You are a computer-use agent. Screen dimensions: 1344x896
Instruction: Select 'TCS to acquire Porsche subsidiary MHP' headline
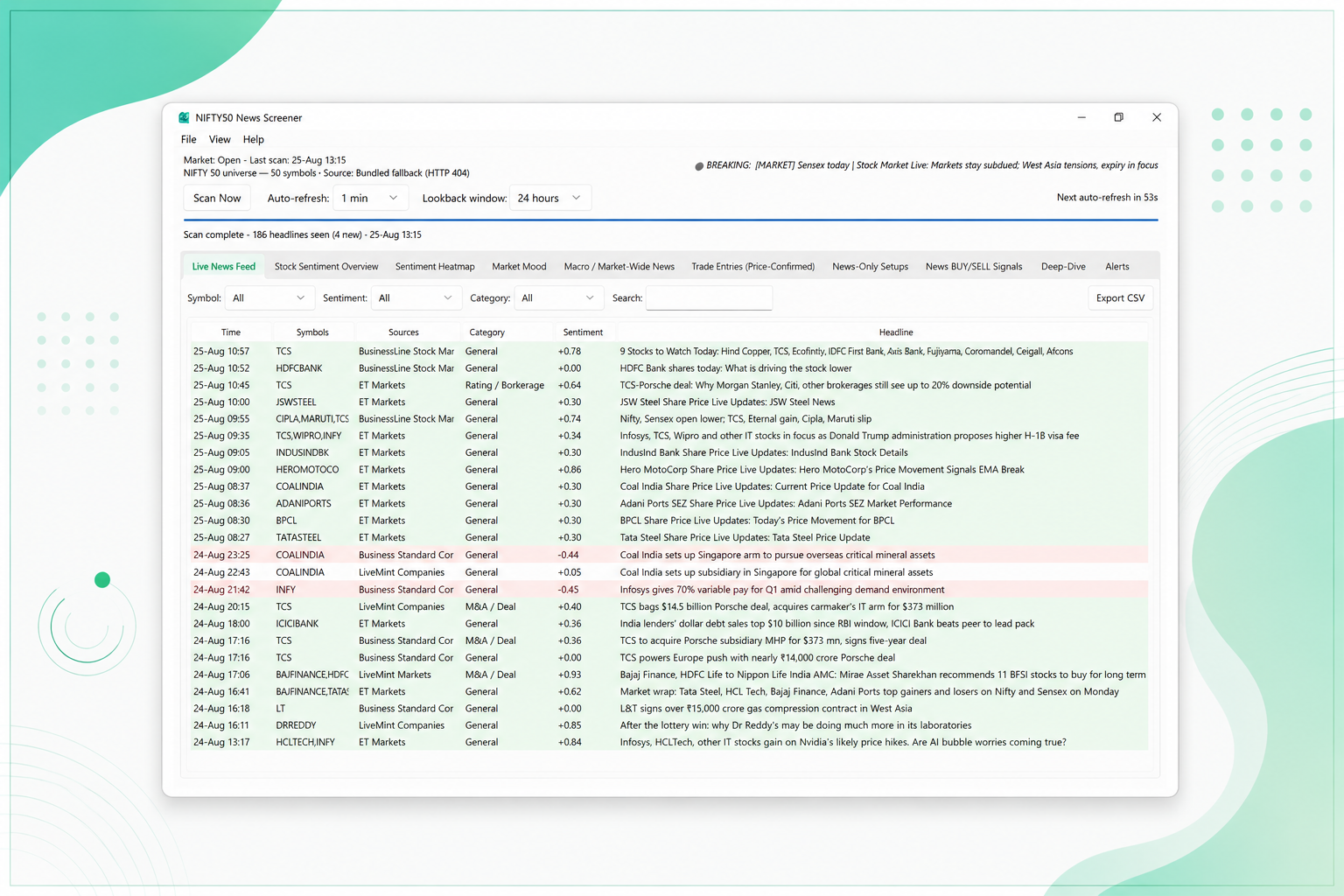coord(773,640)
